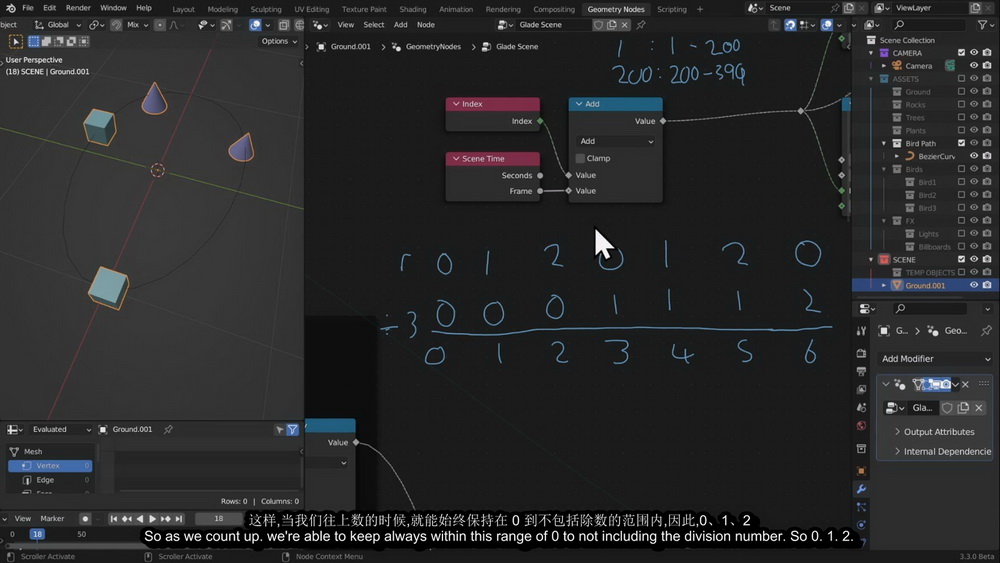Switch to the Animation workspace tab

456,9
